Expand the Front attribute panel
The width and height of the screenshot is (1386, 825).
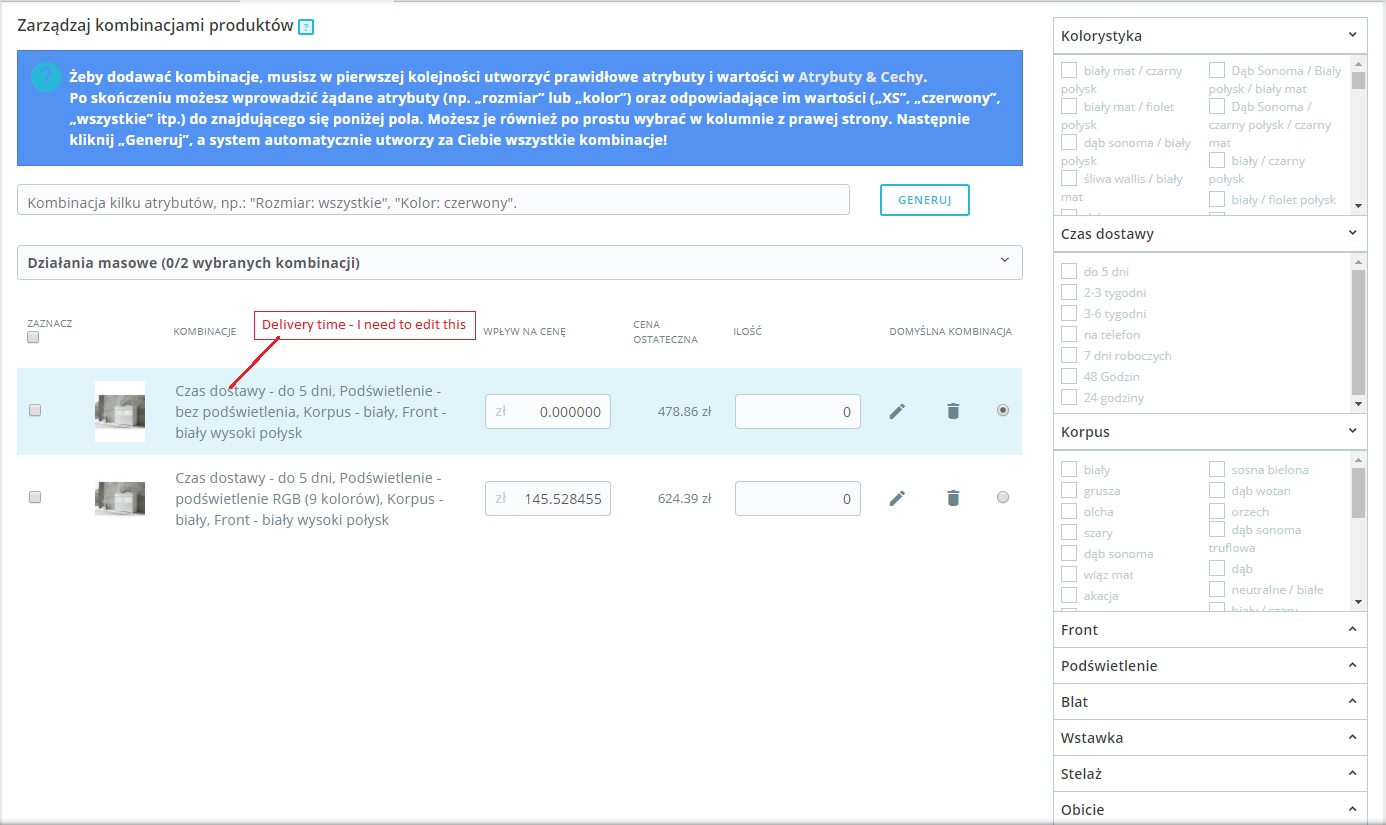pos(1210,630)
